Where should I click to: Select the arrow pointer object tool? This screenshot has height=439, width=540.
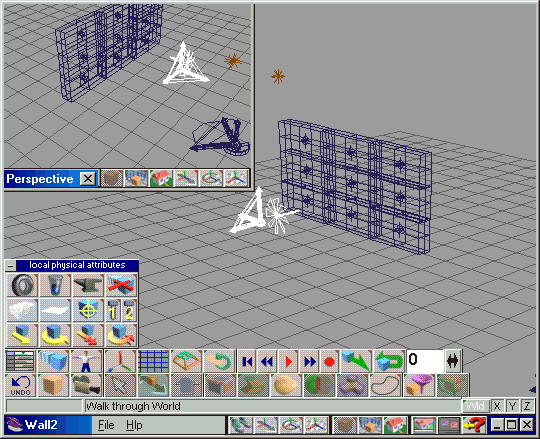coord(120,385)
